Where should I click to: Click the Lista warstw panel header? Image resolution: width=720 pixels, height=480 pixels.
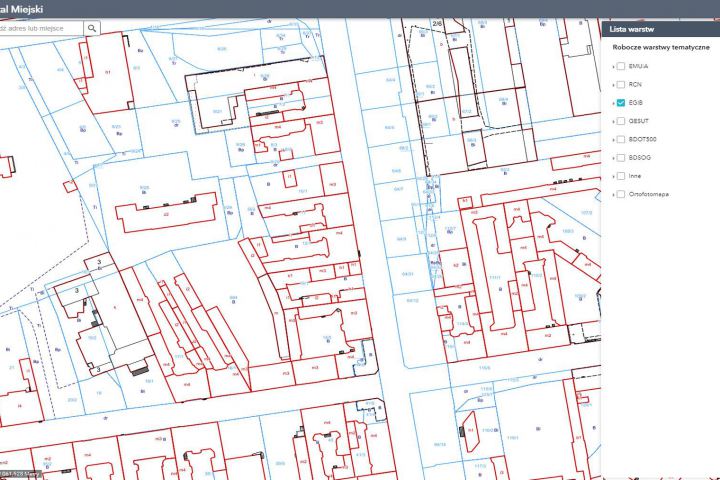(x=660, y=29)
